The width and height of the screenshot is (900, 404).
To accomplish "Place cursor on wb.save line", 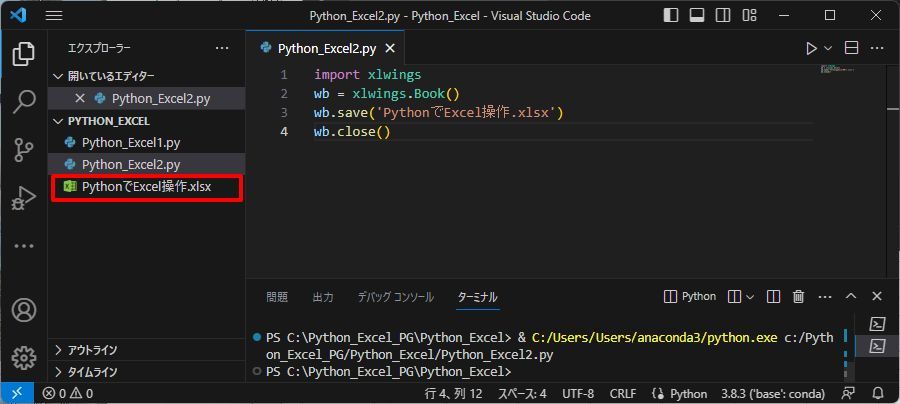I will [x=439, y=113].
